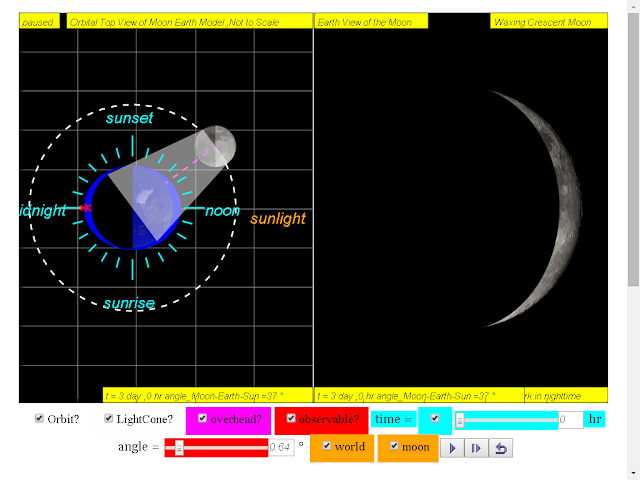This screenshot has height=480, width=640.
Task: Toggle the moon checkbox
Action: click(x=394, y=446)
